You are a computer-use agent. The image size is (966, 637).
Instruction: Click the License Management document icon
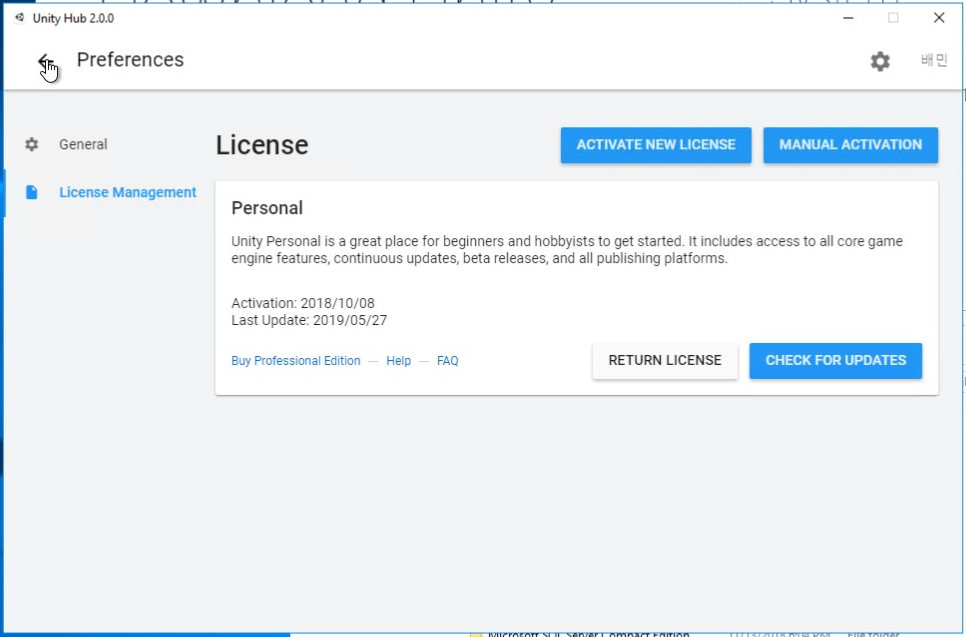[x=31, y=192]
